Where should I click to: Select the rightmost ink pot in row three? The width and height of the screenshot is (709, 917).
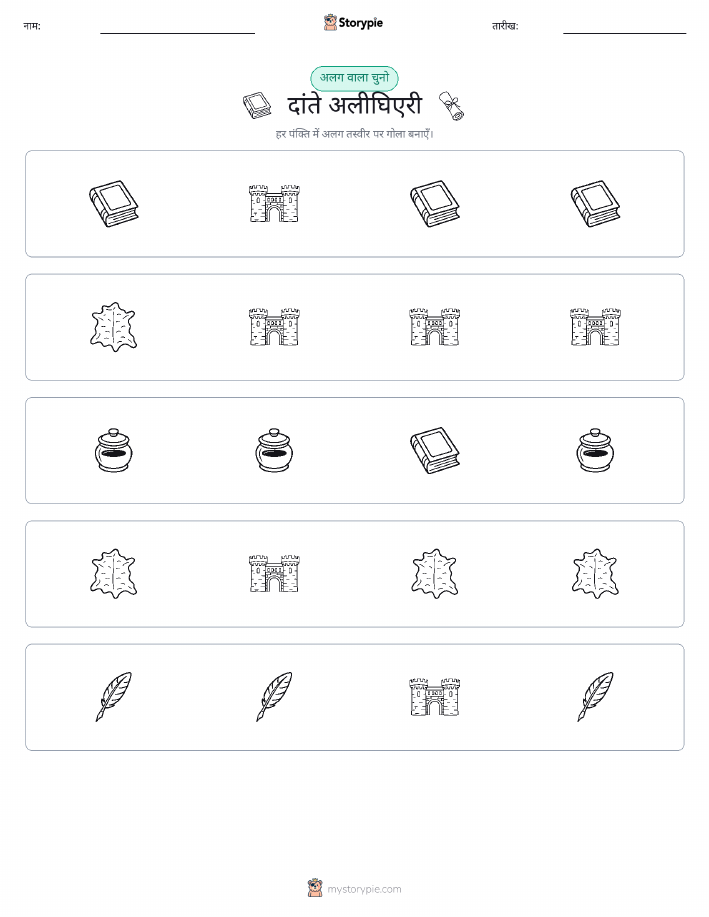click(596, 450)
